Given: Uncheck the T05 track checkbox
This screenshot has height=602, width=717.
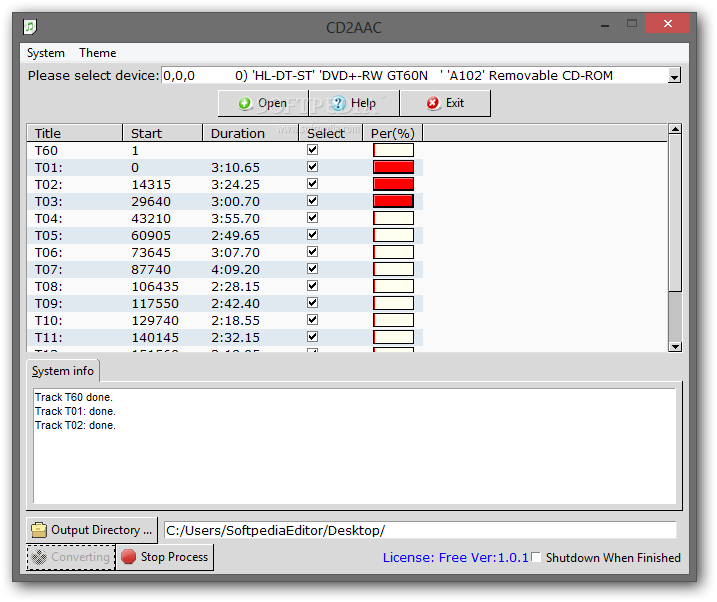Looking at the screenshot, I should tap(312, 234).
